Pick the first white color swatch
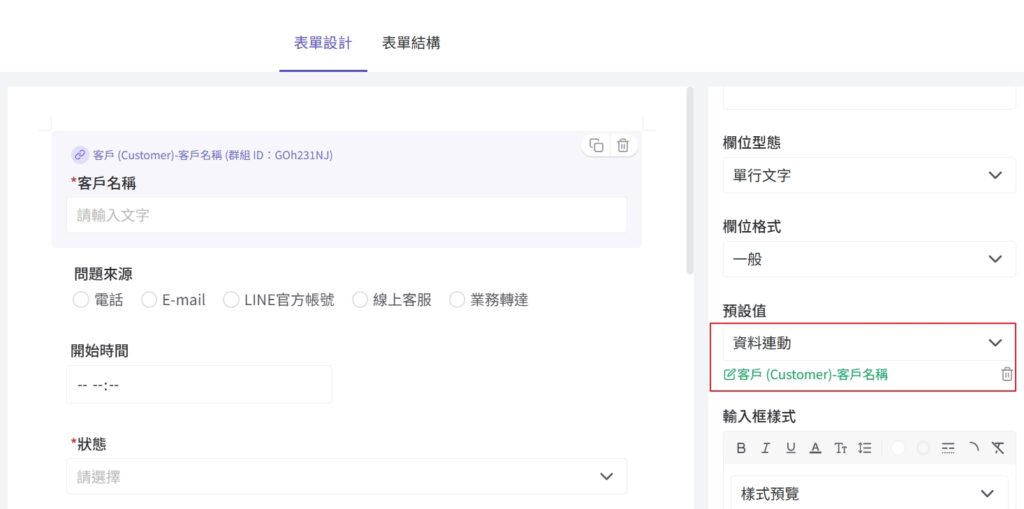 coord(898,448)
